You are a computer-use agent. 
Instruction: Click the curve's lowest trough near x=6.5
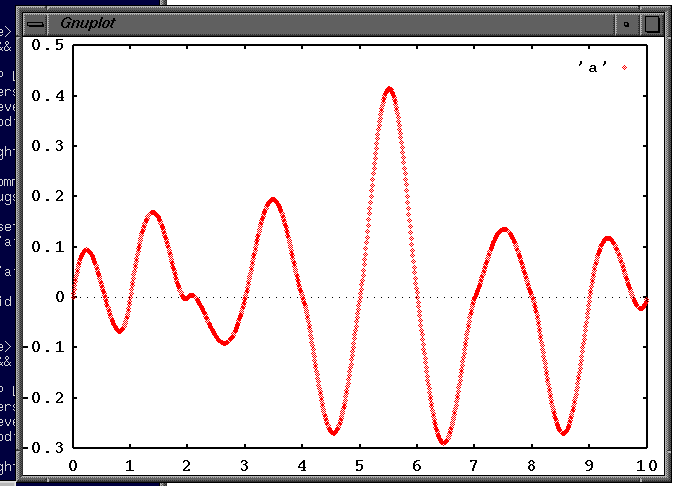pyautogui.click(x=444, y=441)
